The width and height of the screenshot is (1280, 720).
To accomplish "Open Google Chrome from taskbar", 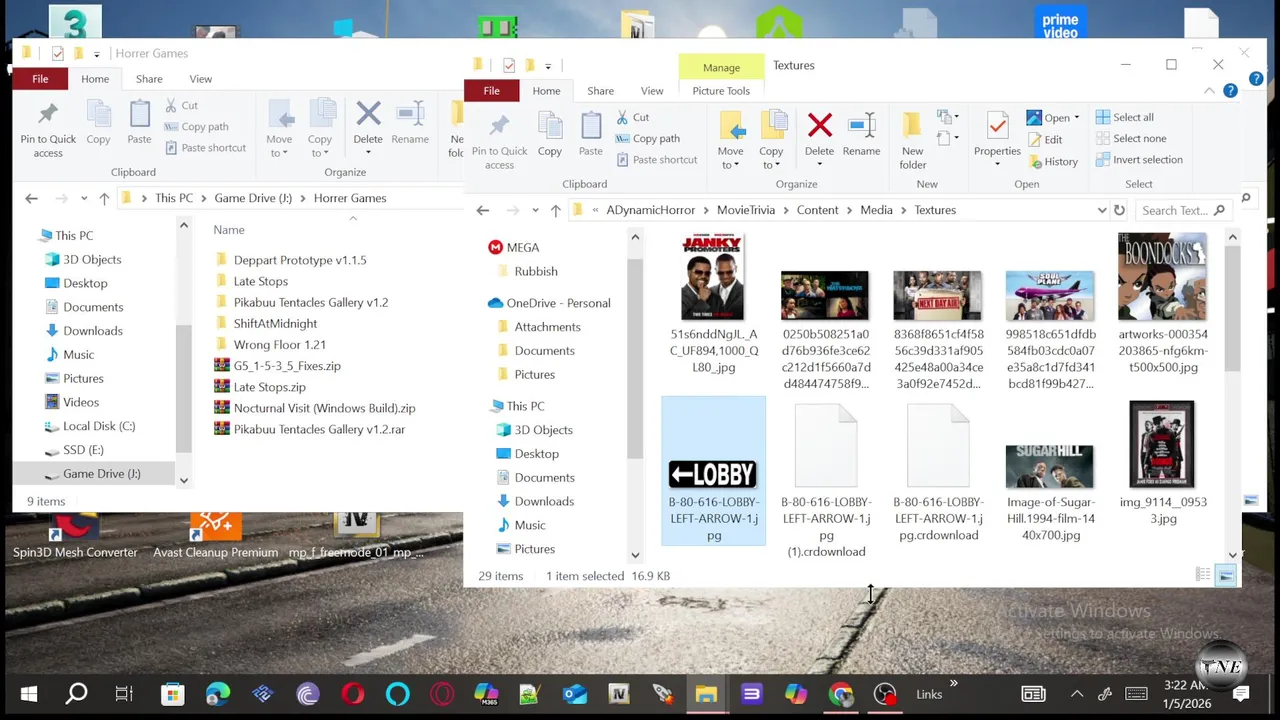I will pos(841,694).
